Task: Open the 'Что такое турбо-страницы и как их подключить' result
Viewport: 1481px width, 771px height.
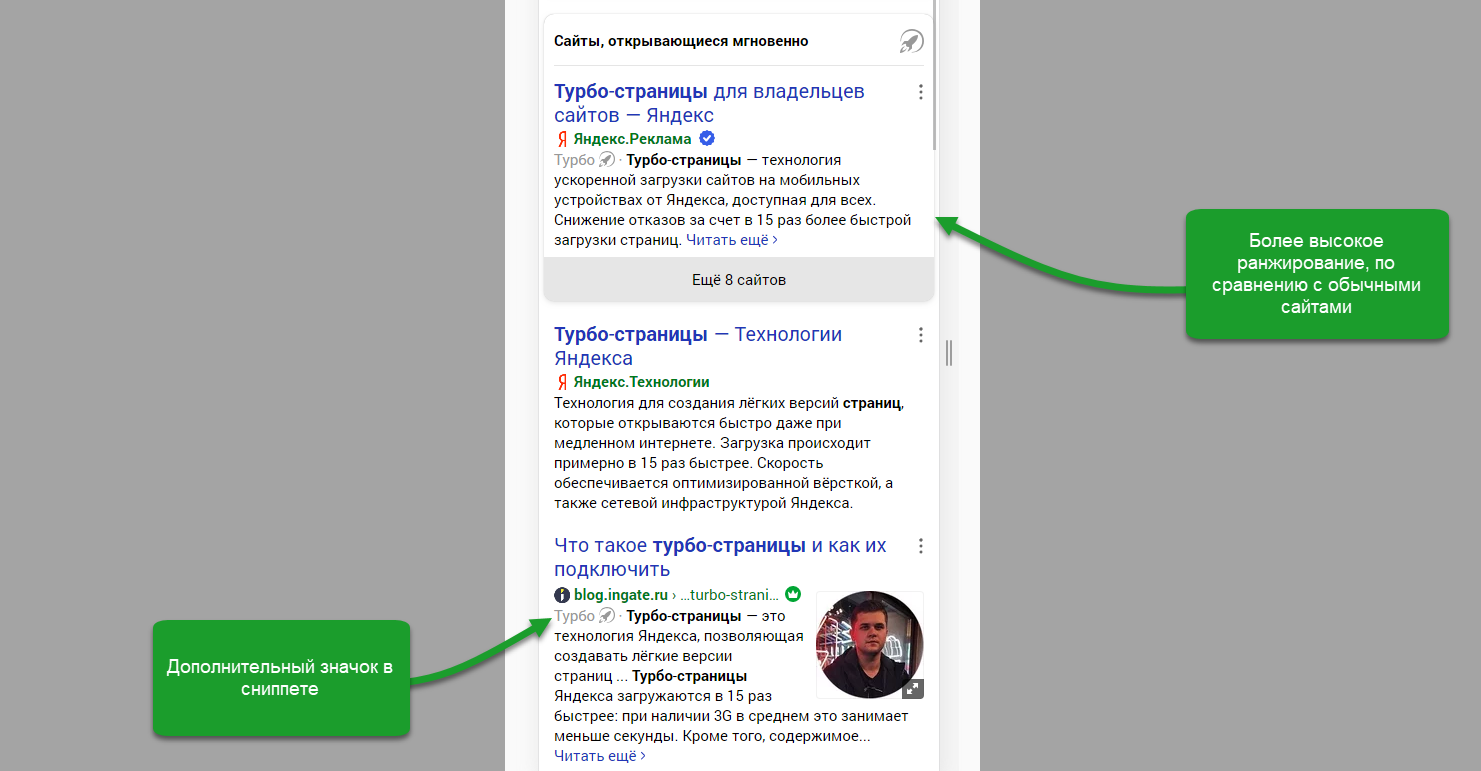Action: click(720, 557)
